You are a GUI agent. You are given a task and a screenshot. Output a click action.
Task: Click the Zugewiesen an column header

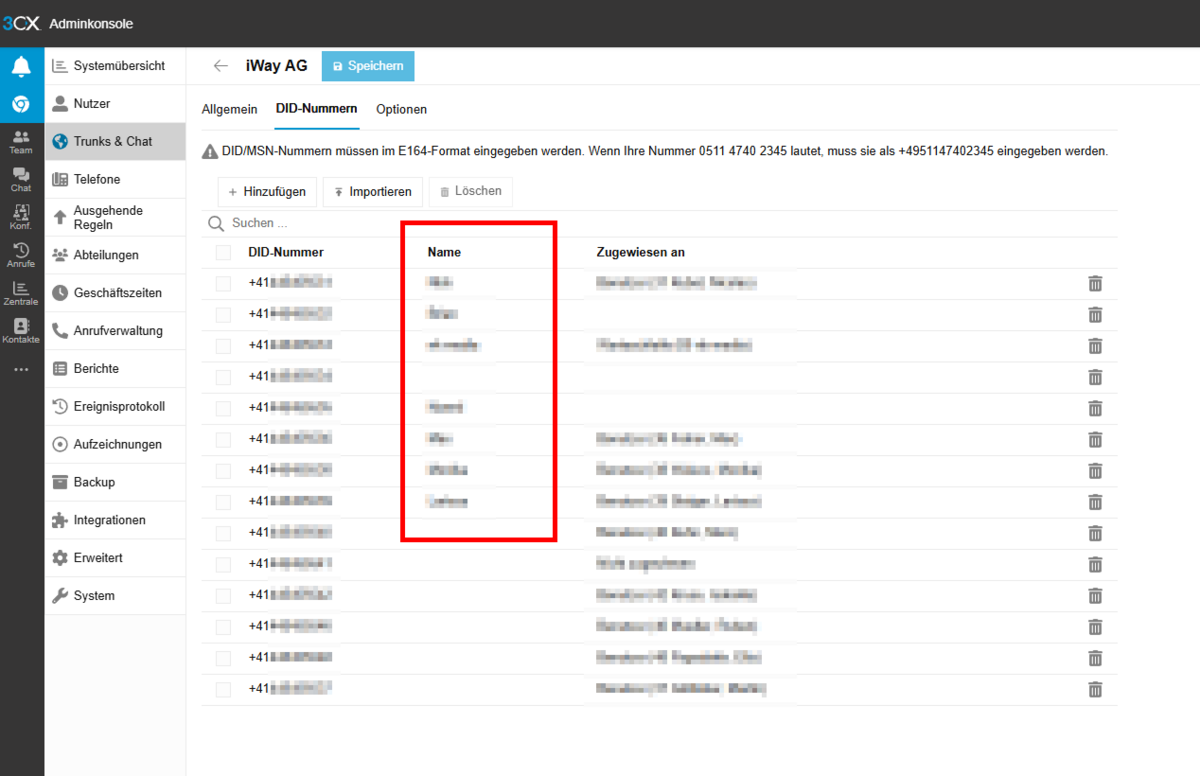(x=640, y=252)
